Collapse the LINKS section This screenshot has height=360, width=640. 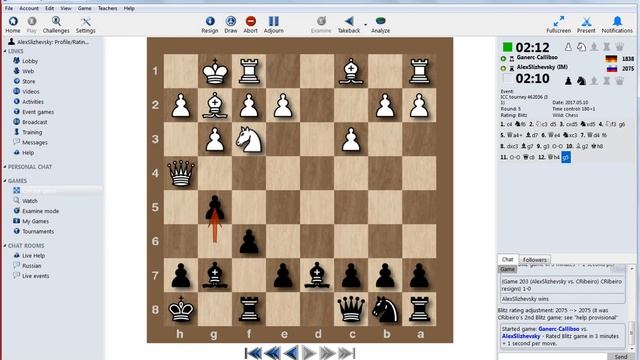pyautogui.click(x=5, y=51)
